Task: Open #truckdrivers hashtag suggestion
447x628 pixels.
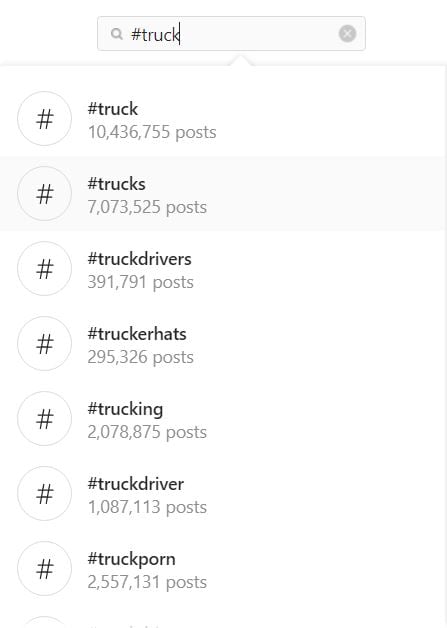Action: pos(224,269)
